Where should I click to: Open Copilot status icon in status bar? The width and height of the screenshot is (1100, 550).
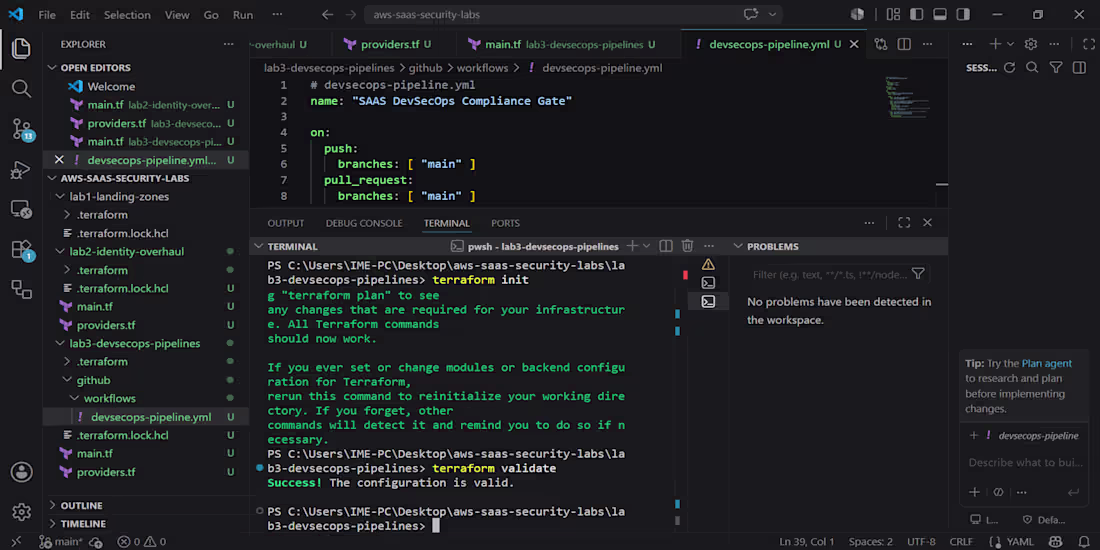click(1055, 542)
